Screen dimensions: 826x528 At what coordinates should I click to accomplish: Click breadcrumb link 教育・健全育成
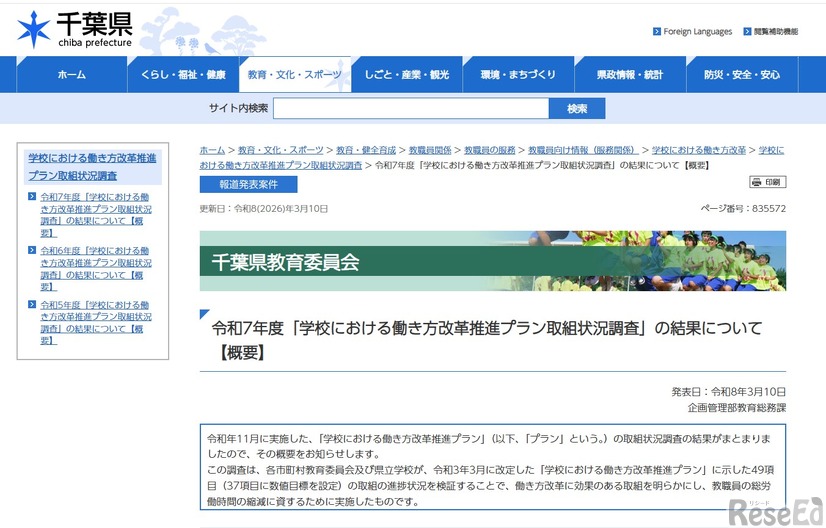pyautogui.click(x=366, y=150)
